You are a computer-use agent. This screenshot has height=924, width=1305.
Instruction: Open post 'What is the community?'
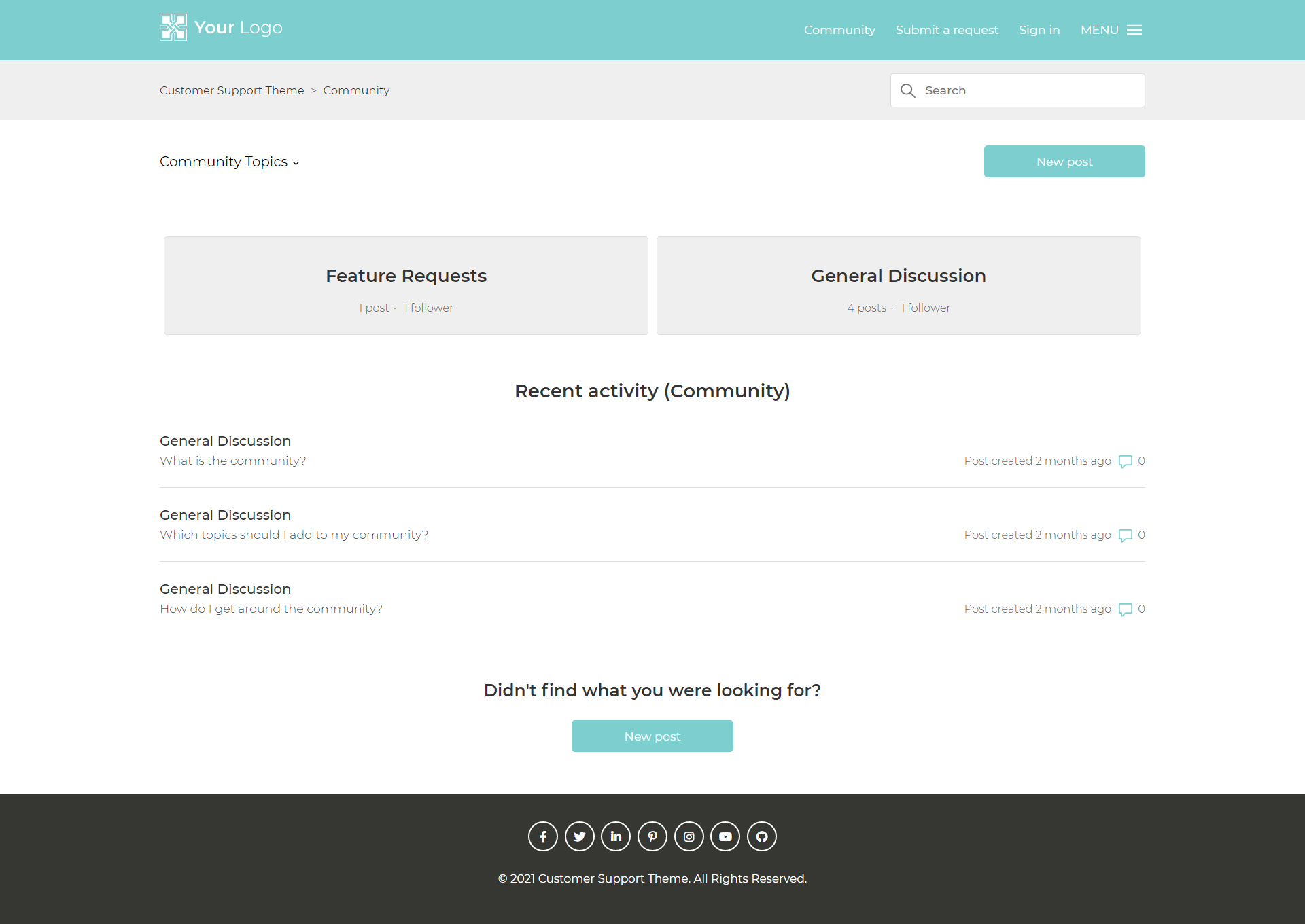pyautogui.click(x=233, y=461)
